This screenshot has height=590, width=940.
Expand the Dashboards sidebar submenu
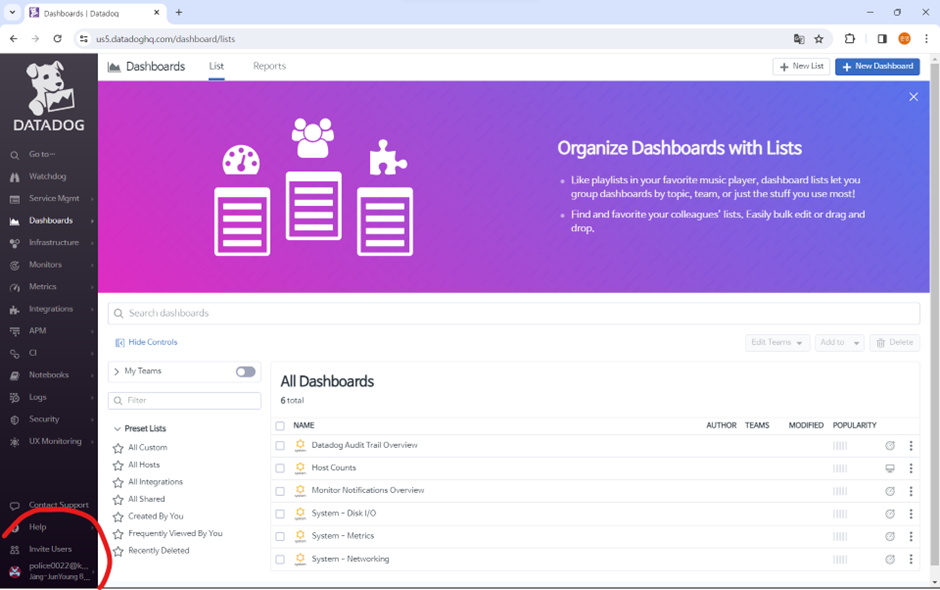point(92,221)
